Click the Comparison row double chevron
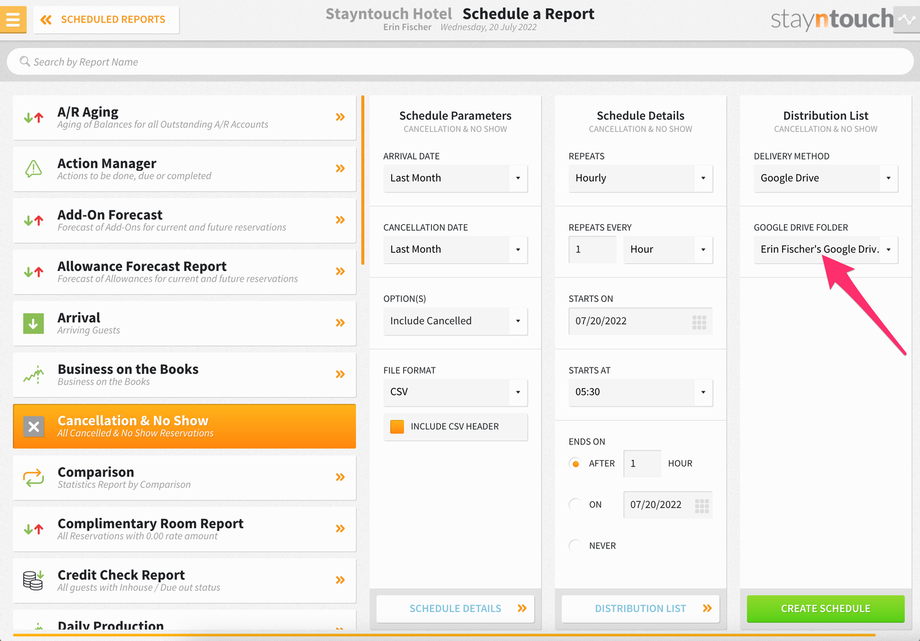The width and height of the screenshot is (920, 641). coord(340,477)
